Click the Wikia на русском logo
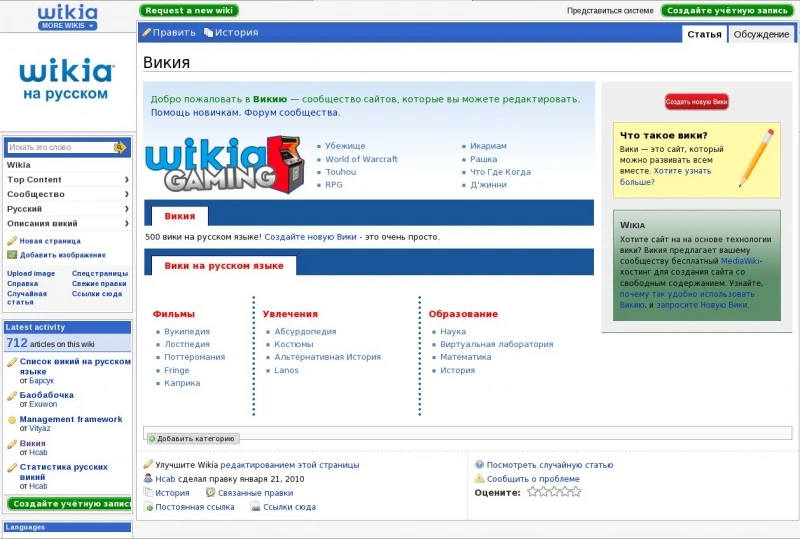The width and height of the screenshot is (800, 539). [x=66, y=79]
